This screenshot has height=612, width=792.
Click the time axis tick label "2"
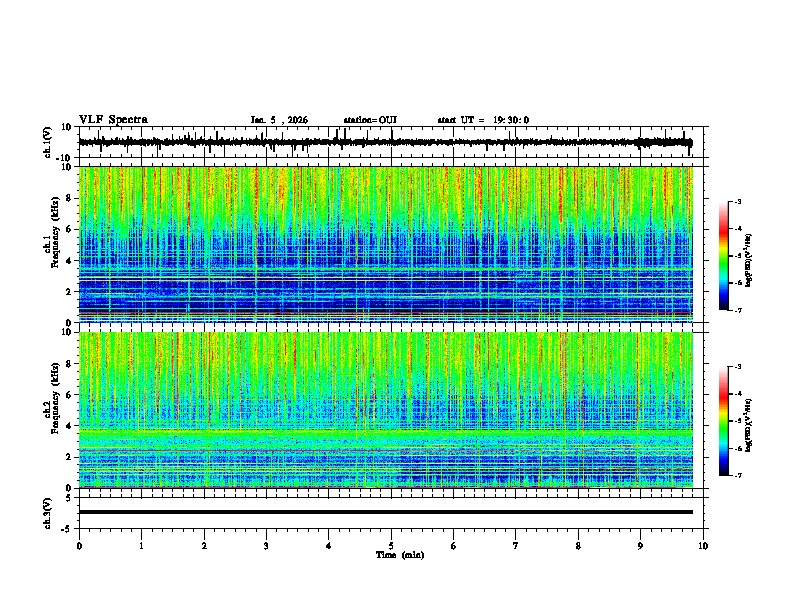click(204, 546)
